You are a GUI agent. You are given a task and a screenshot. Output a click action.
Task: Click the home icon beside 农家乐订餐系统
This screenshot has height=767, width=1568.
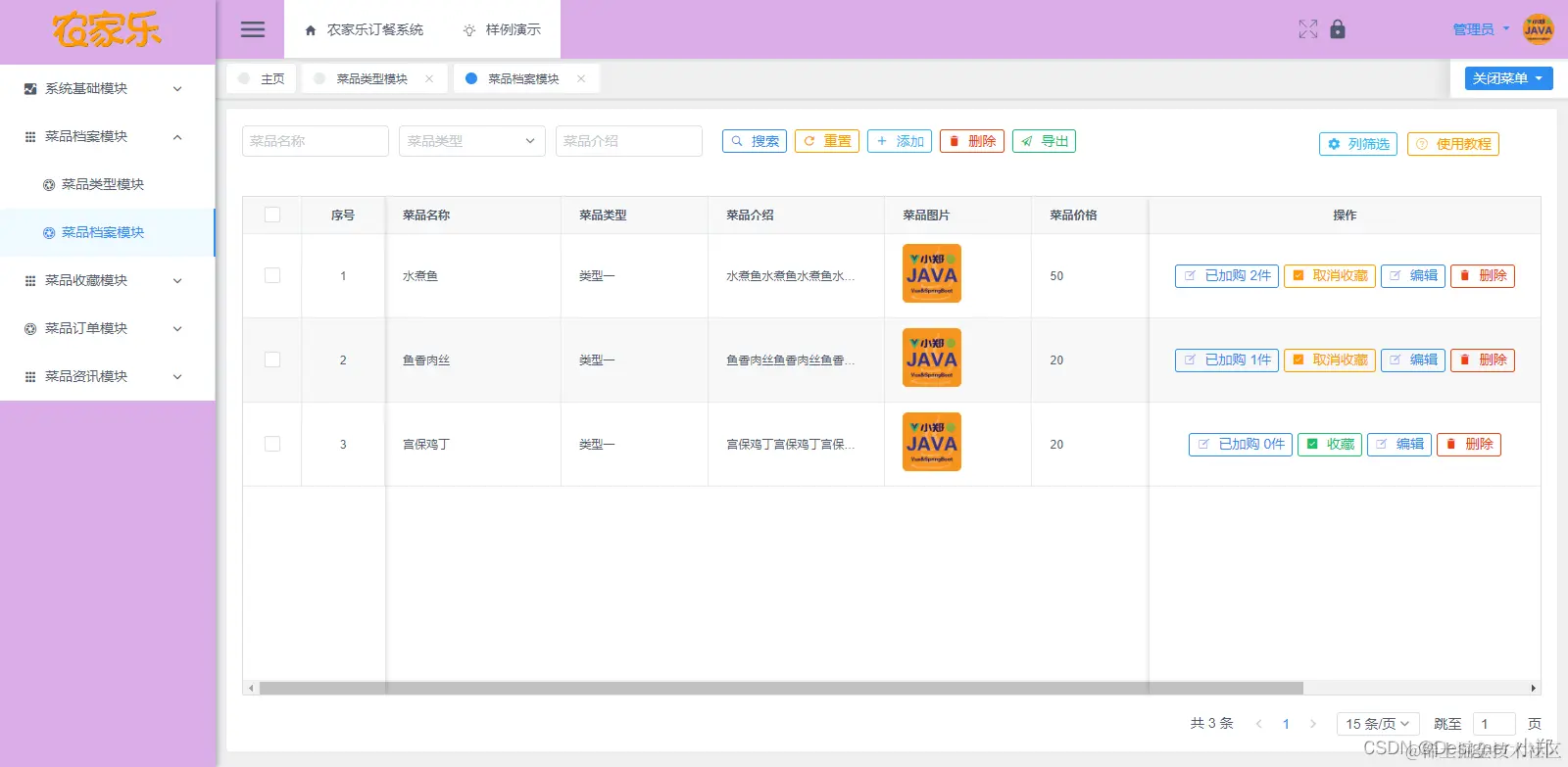311,30
